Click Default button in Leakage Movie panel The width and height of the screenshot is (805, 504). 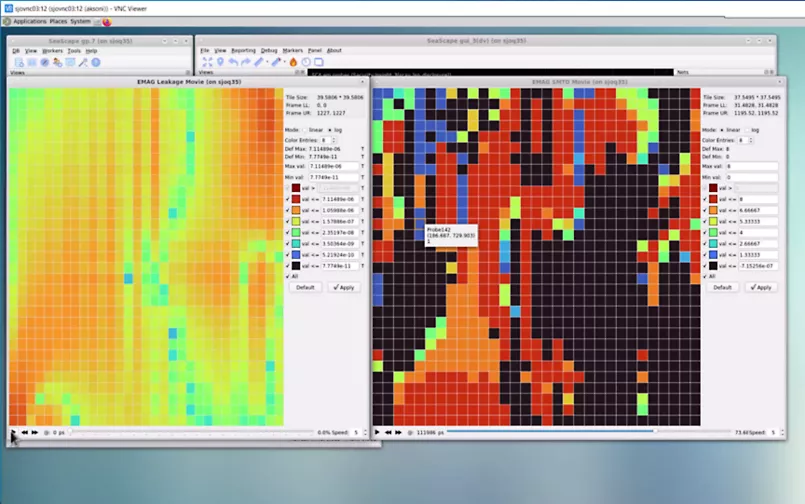tap(305, 287)
